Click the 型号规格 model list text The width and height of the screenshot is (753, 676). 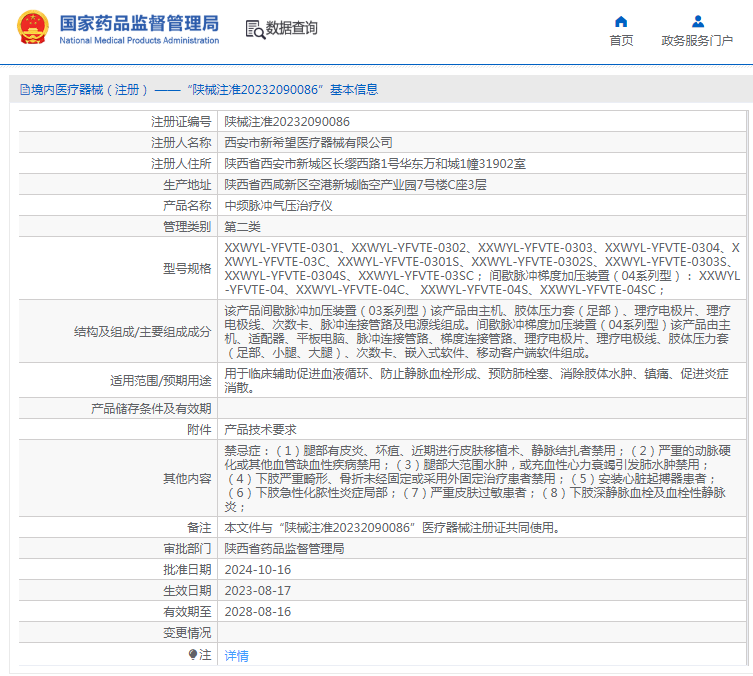(x=482, y=269)
